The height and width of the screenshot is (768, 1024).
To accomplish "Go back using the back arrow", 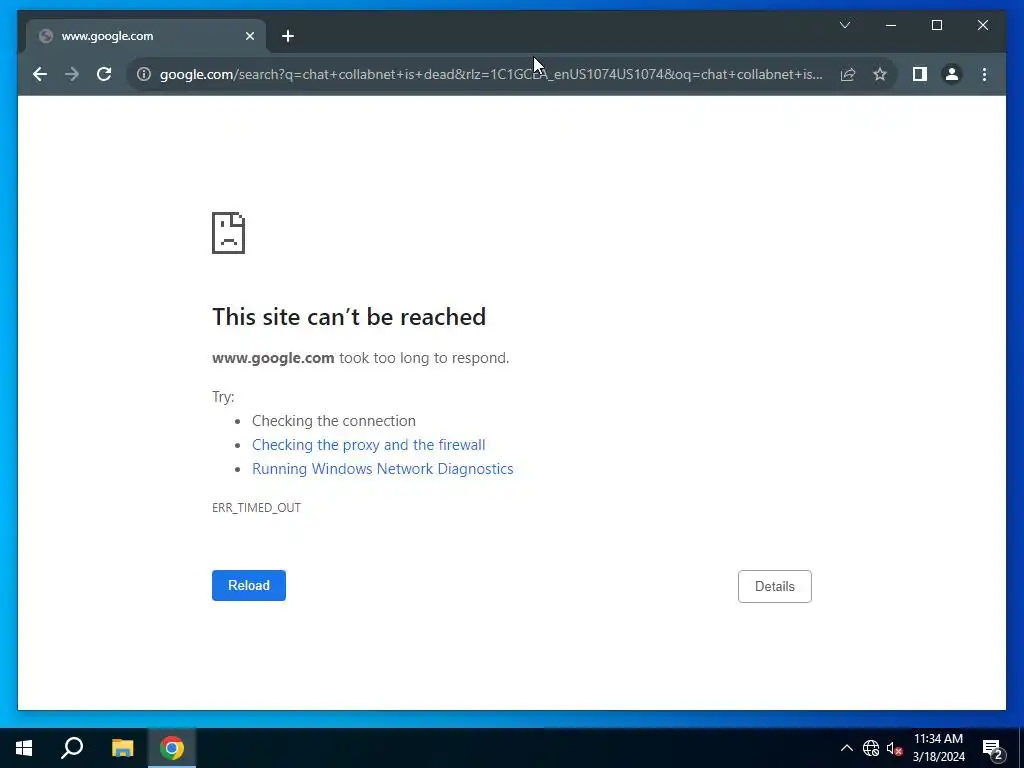I will click(x=40, y=74).
